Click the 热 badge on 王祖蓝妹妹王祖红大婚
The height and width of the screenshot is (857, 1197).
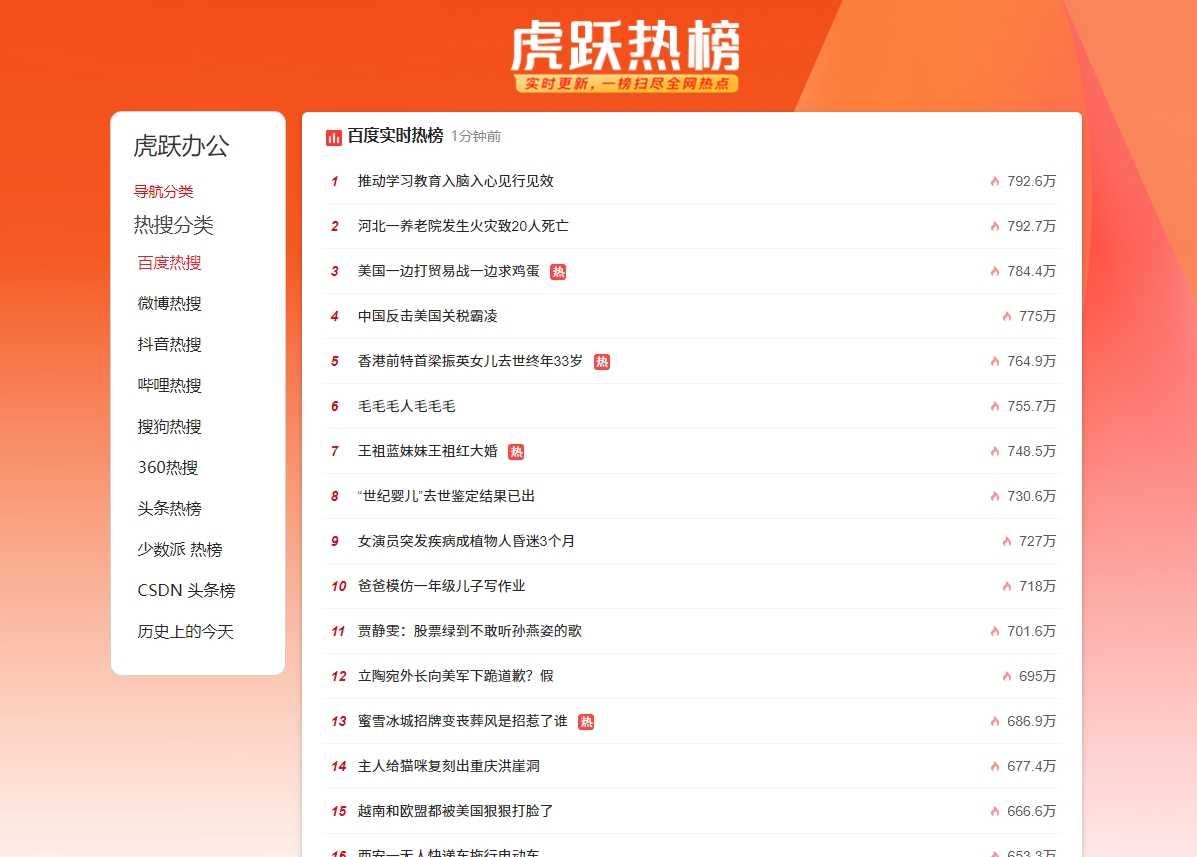point(516,453)
